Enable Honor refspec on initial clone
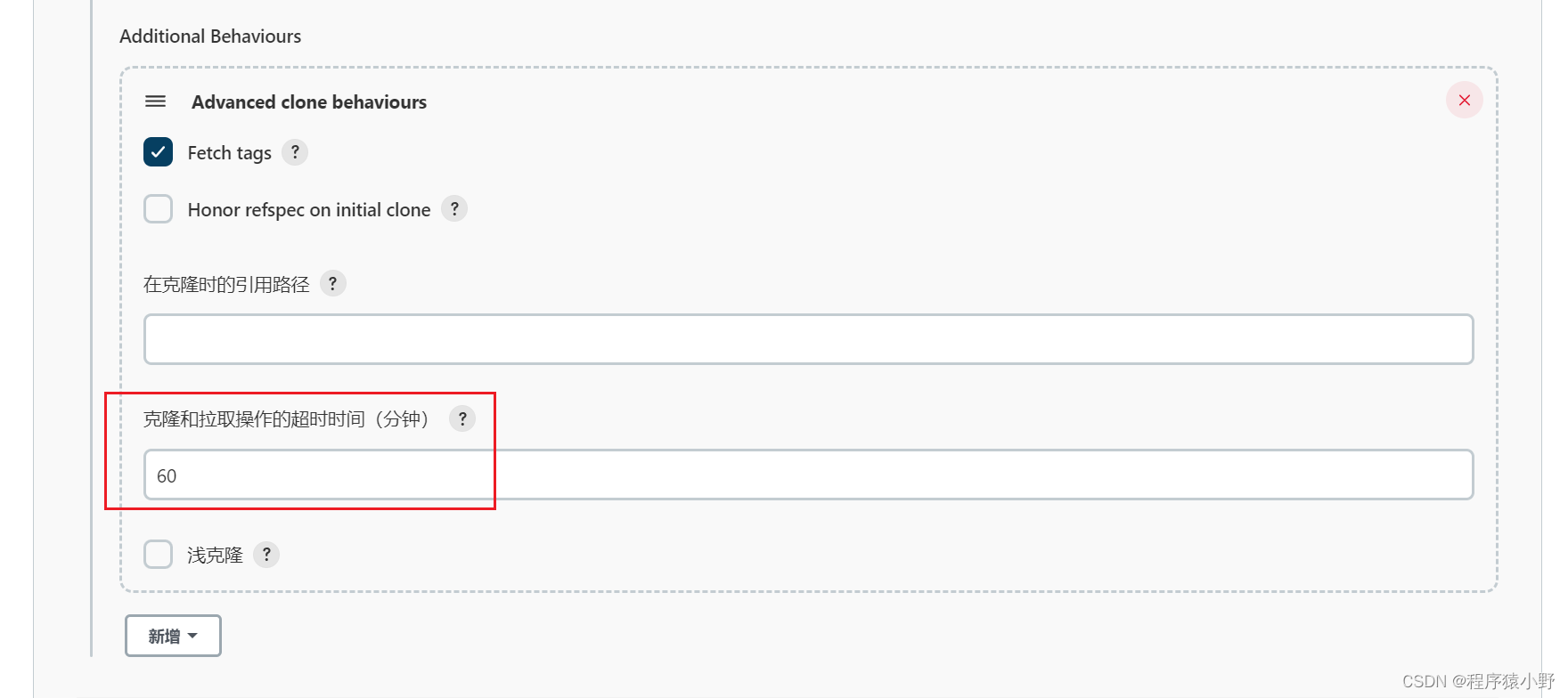The image size is (1568, 698). click(159, 209)
